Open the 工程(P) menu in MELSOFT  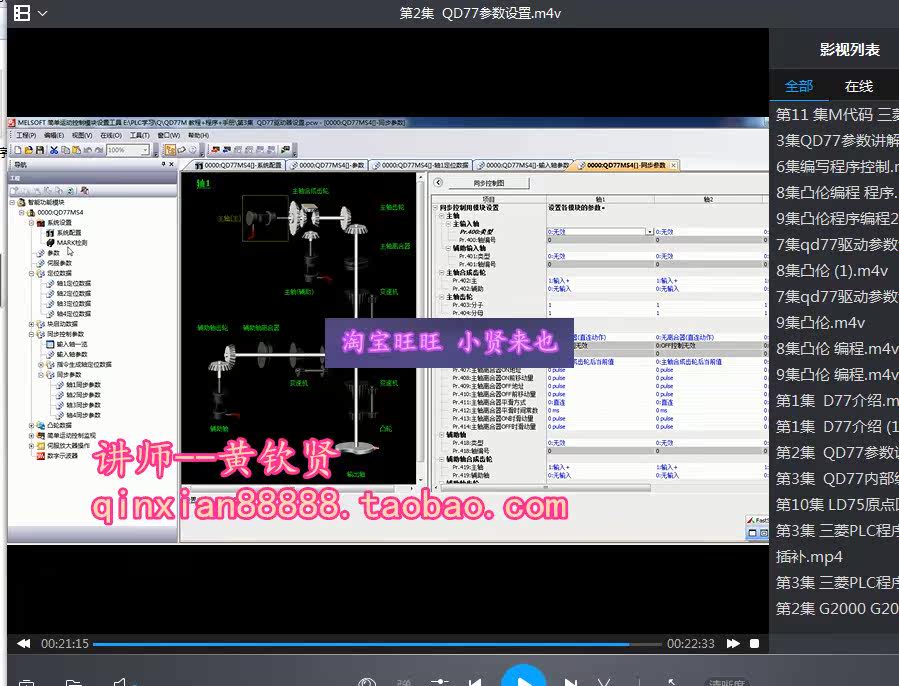click(x=26, y=135)
